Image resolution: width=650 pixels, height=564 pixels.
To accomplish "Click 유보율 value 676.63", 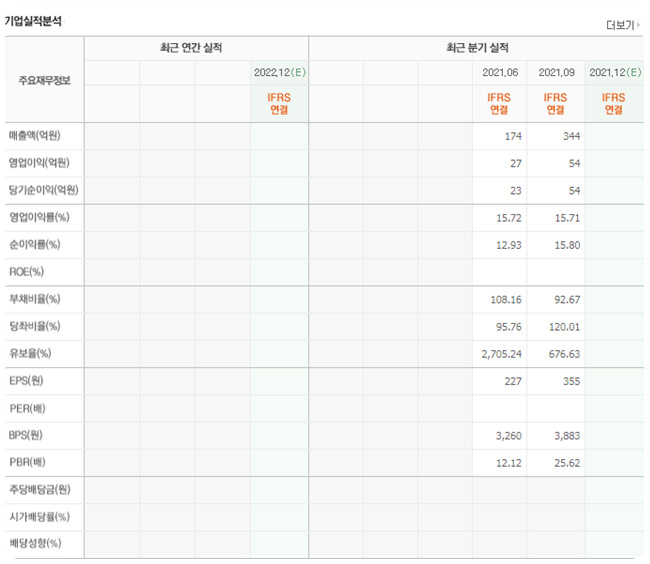I will click(x=565, y=354).
